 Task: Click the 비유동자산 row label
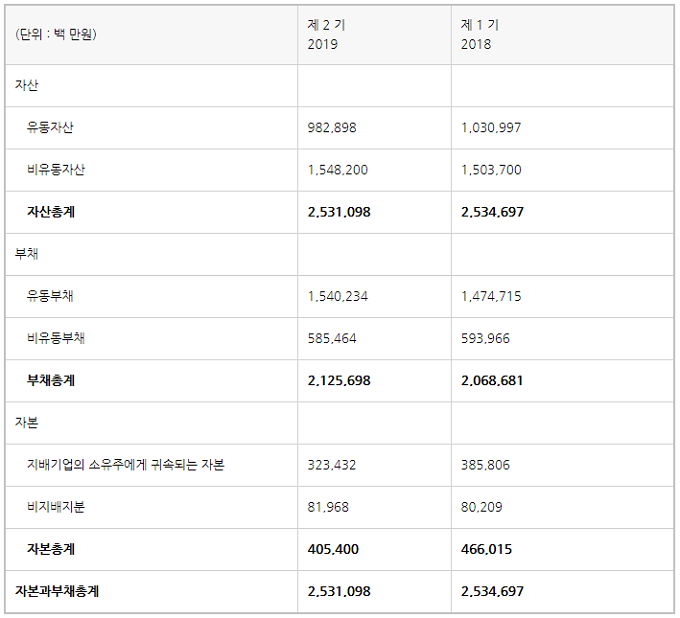click(56, 170)
